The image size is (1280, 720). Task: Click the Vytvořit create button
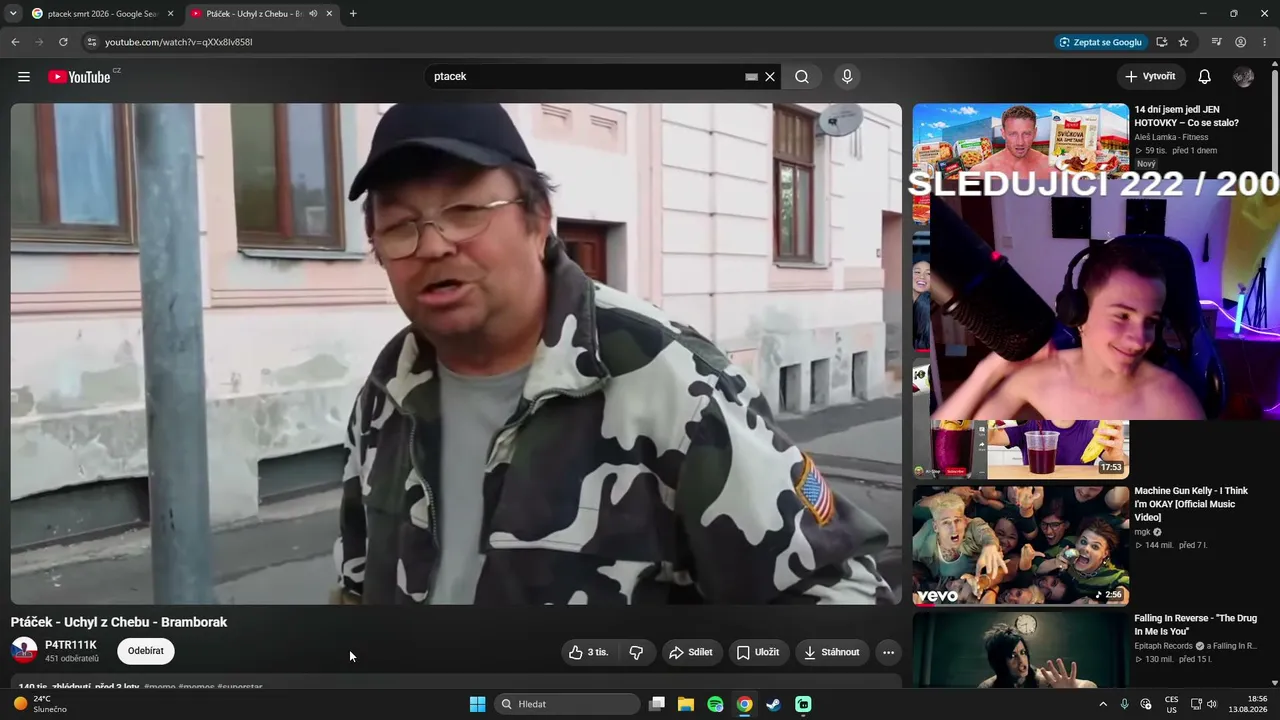(1150, 77)
